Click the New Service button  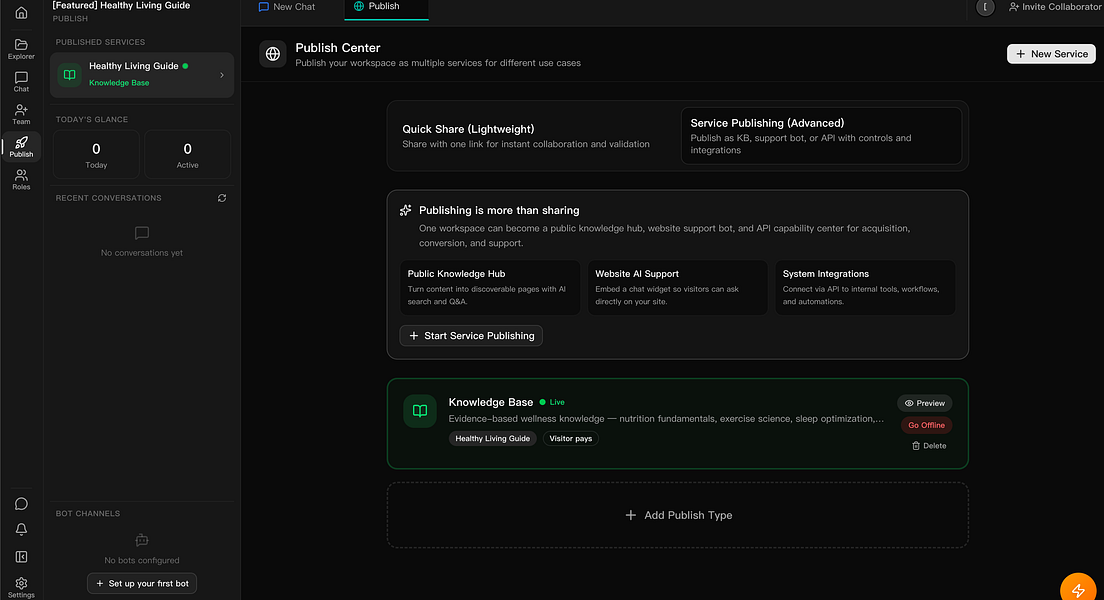click(1051, 54)
